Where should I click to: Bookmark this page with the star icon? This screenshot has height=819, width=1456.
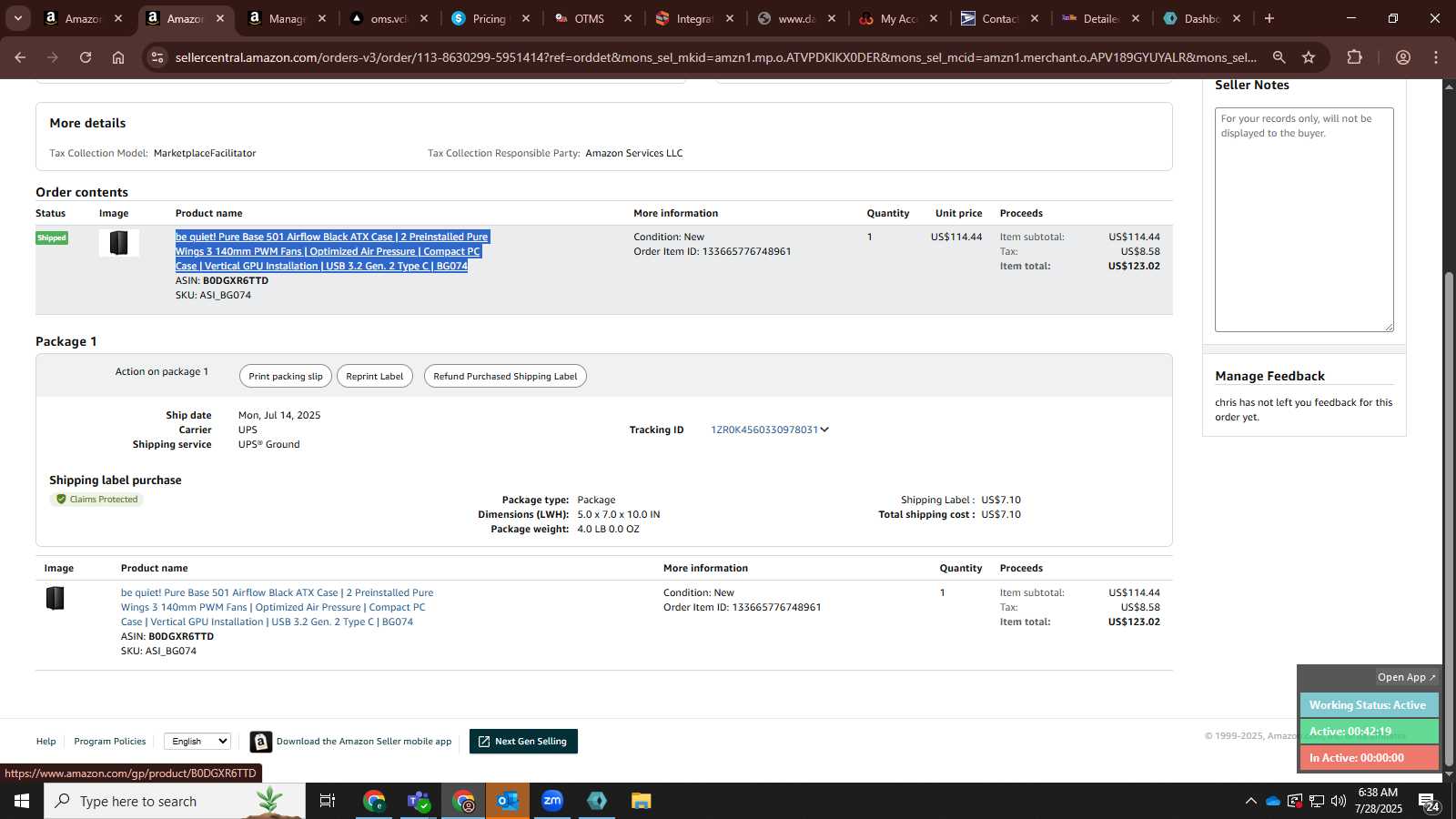pos(1309,57)
